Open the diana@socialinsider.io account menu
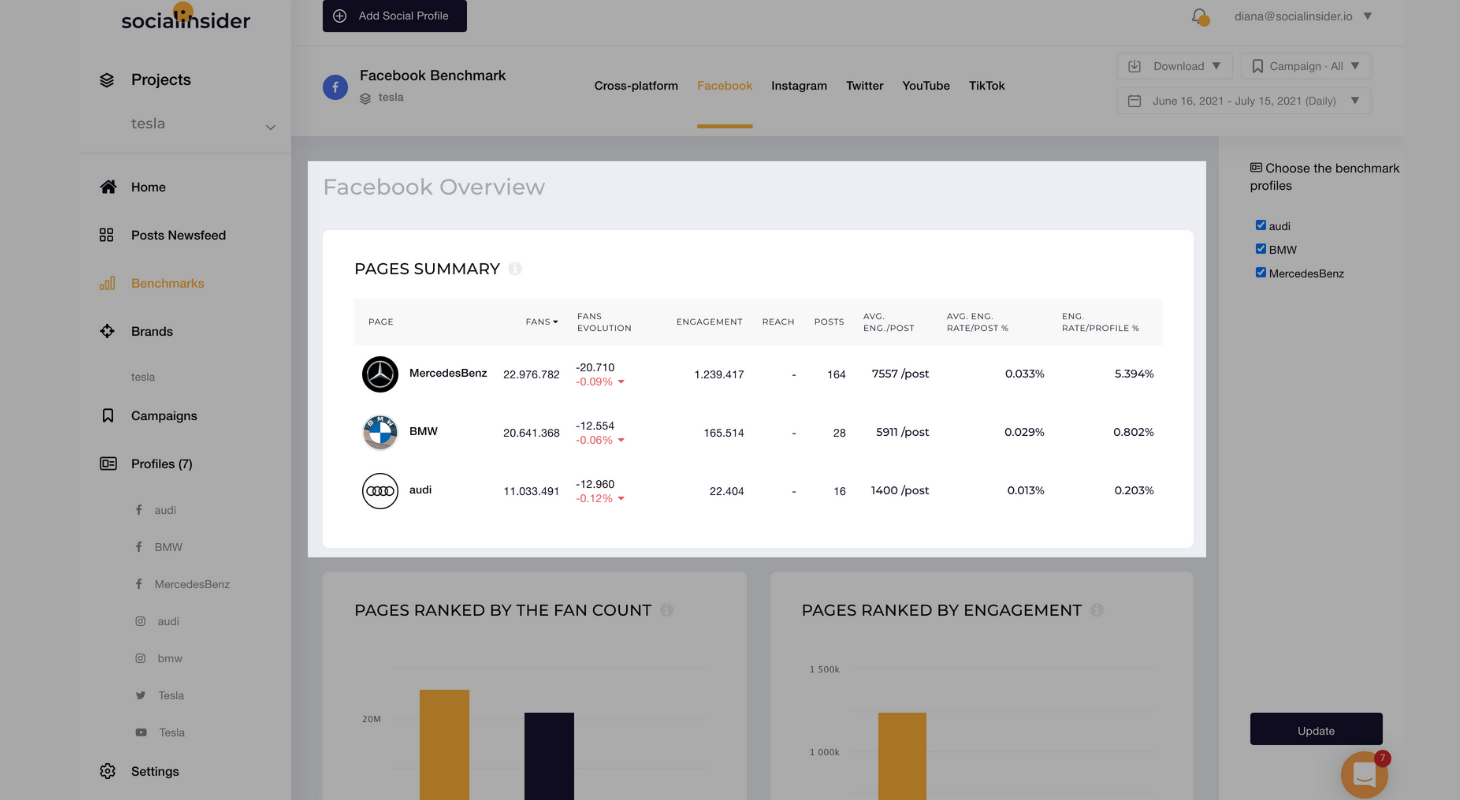The width and height of the screenshot is (1460, 800). pos(1303,16)
